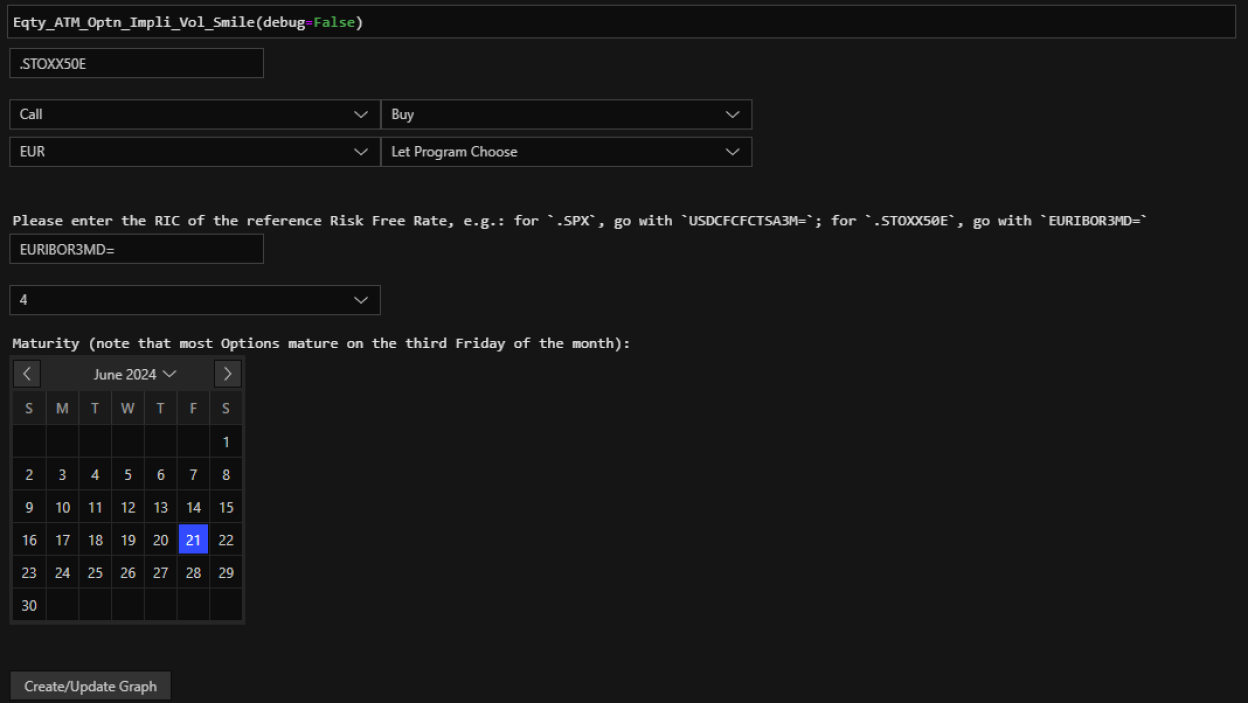Screen dimensions: 1248x703
Task: Open the Buy dropdown
Action: tap(566, 114)
